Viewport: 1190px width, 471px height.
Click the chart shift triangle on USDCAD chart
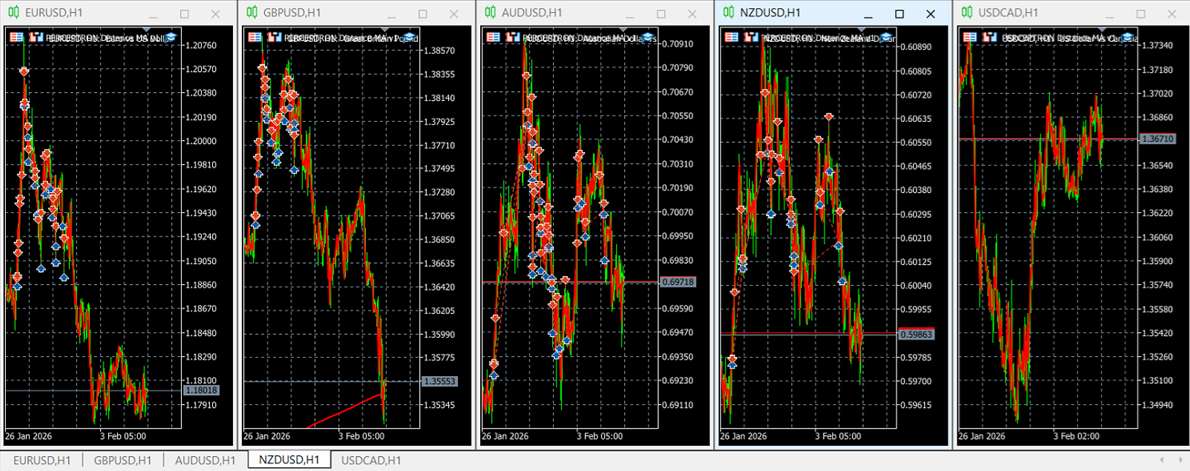click(1100, 29)
